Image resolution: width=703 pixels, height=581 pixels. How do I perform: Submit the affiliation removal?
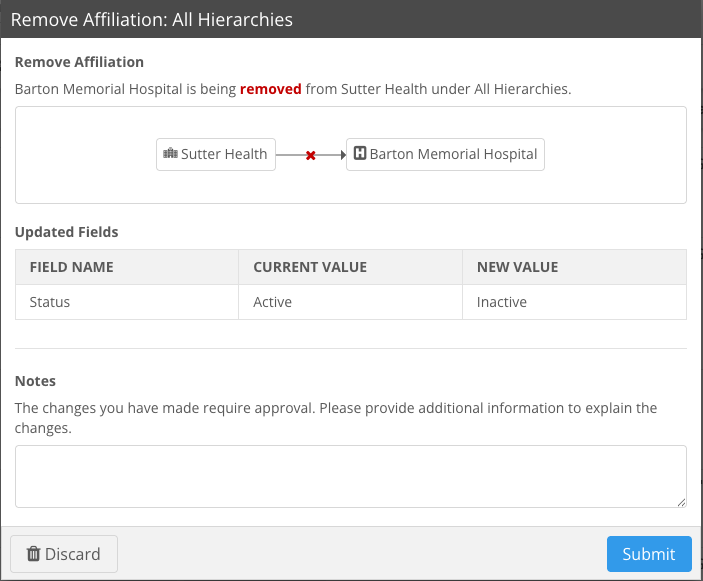tap(648, 554)
